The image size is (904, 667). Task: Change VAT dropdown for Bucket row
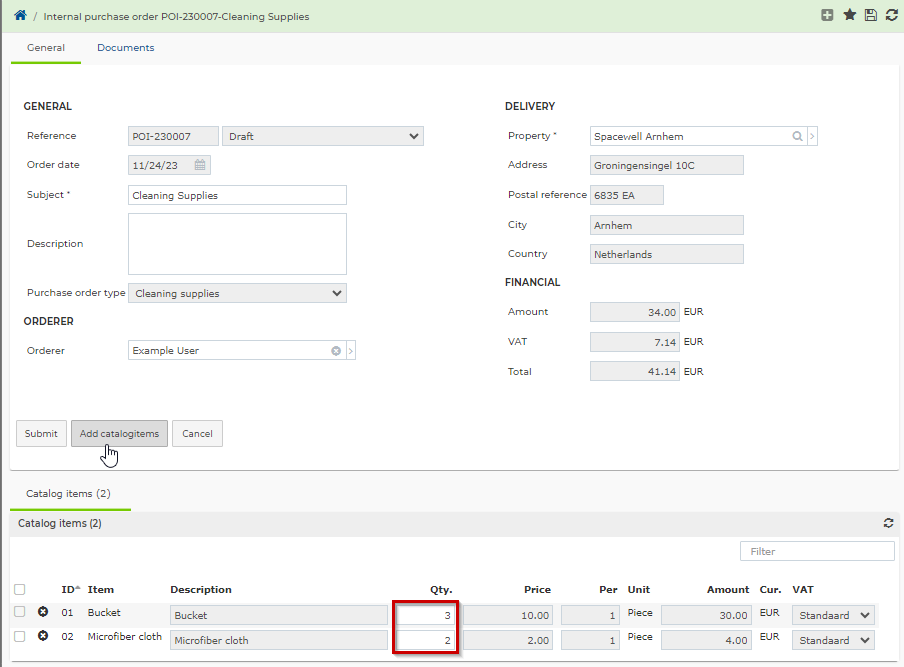coord(833,615)
